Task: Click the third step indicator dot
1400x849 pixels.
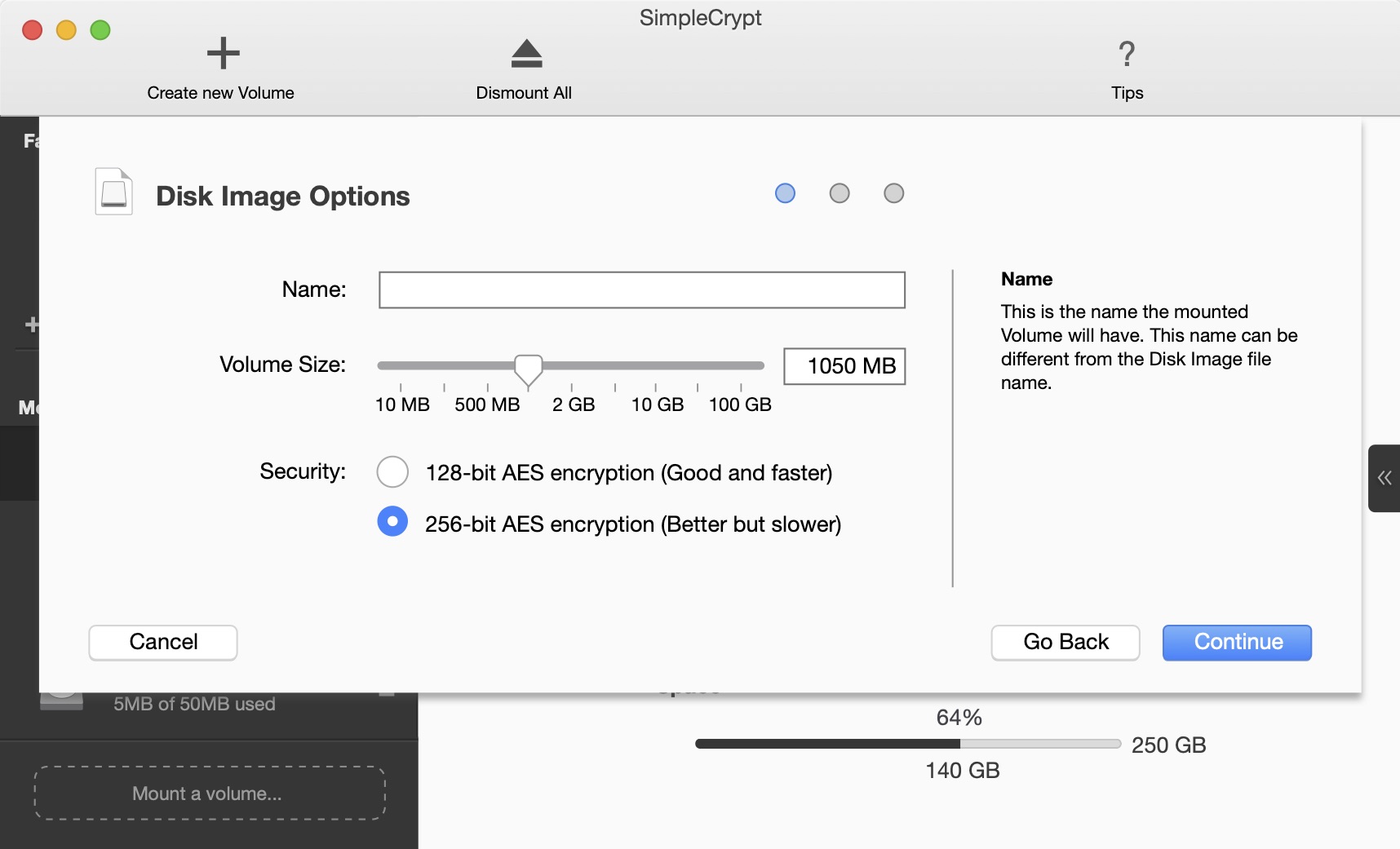Action: coord(894,193)
